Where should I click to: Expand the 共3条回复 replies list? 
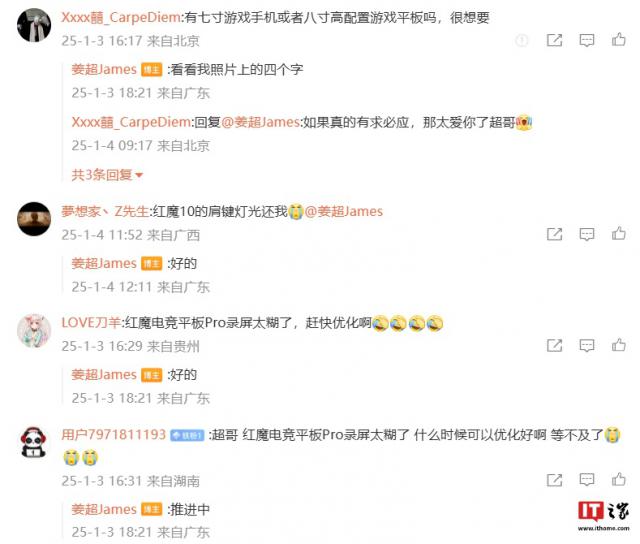(107, 175)
